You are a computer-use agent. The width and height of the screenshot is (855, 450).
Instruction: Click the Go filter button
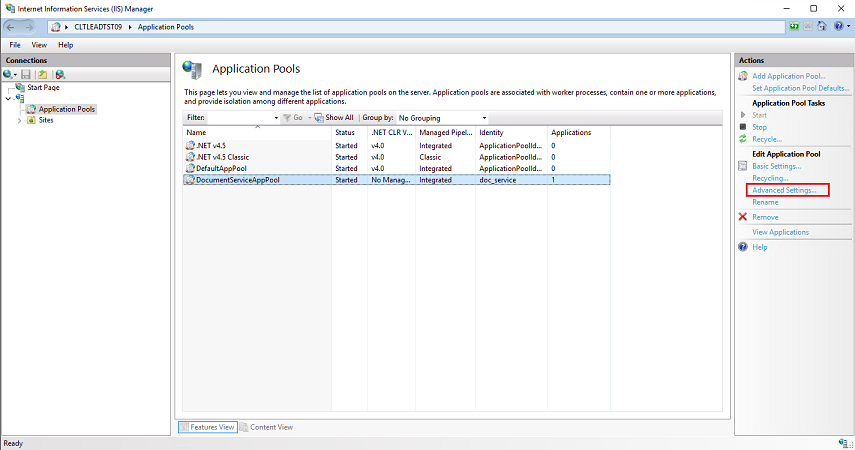point(293,118)
